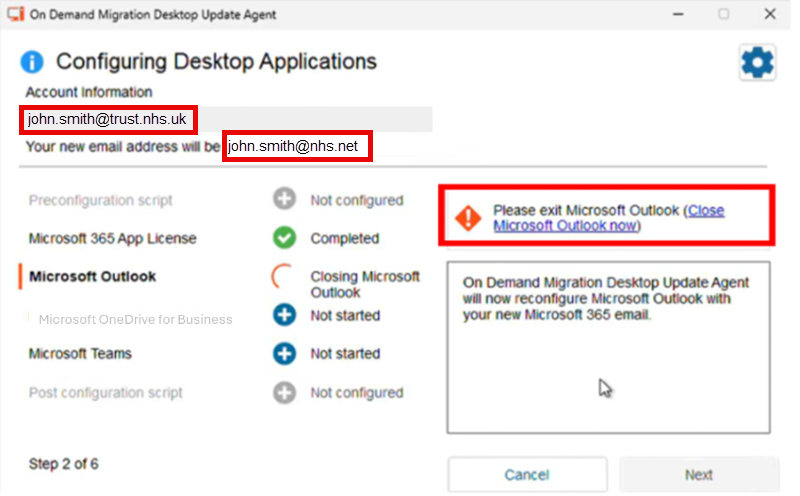Screen dimensions: 800x496
Task: Click the OneDrive Not started plus icon
Action: (285, 315)
